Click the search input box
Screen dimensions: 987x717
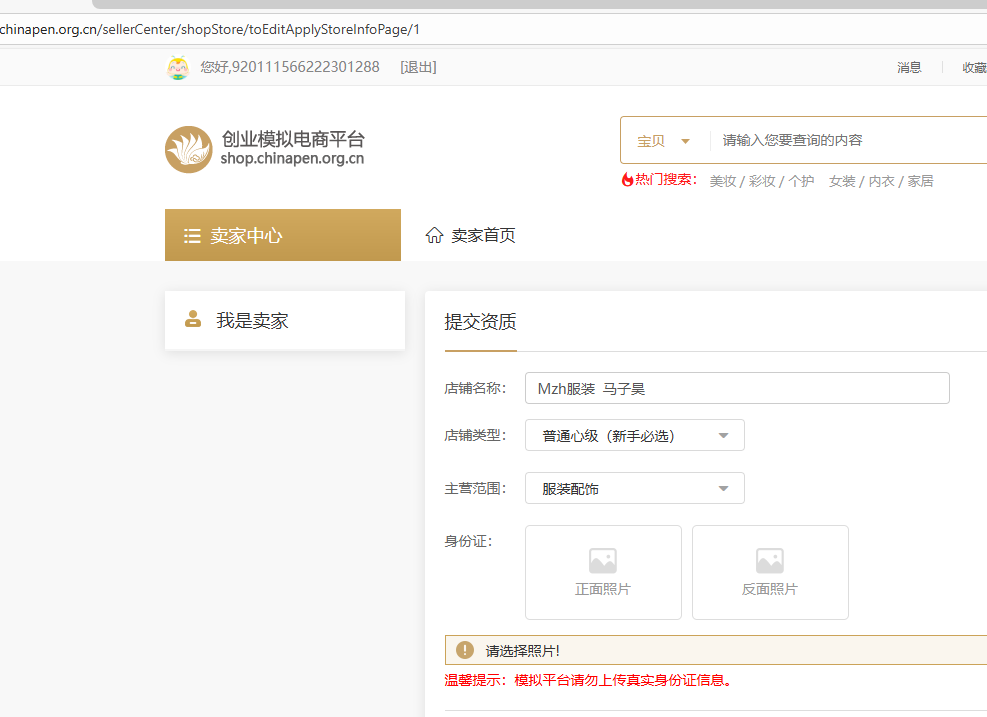coord(850,140)
